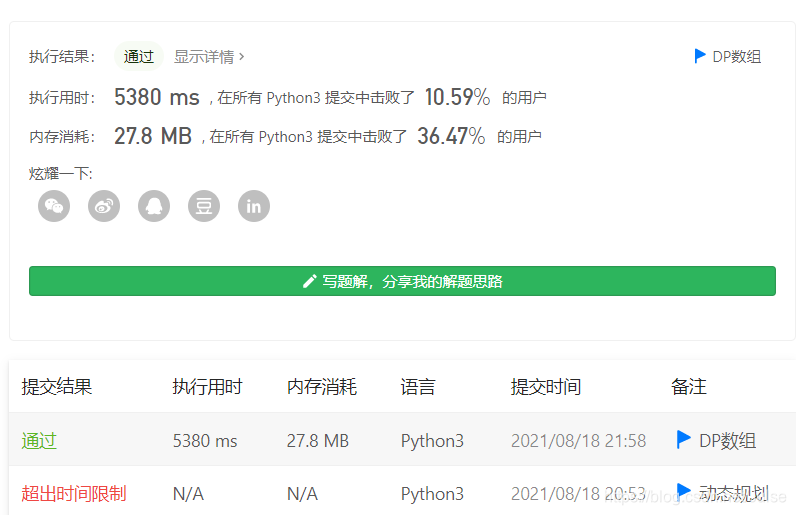Viewport: 796px width, 515px height.
Task: Click flag icon in the 超出时间限制 row
Action: point(683,491)
